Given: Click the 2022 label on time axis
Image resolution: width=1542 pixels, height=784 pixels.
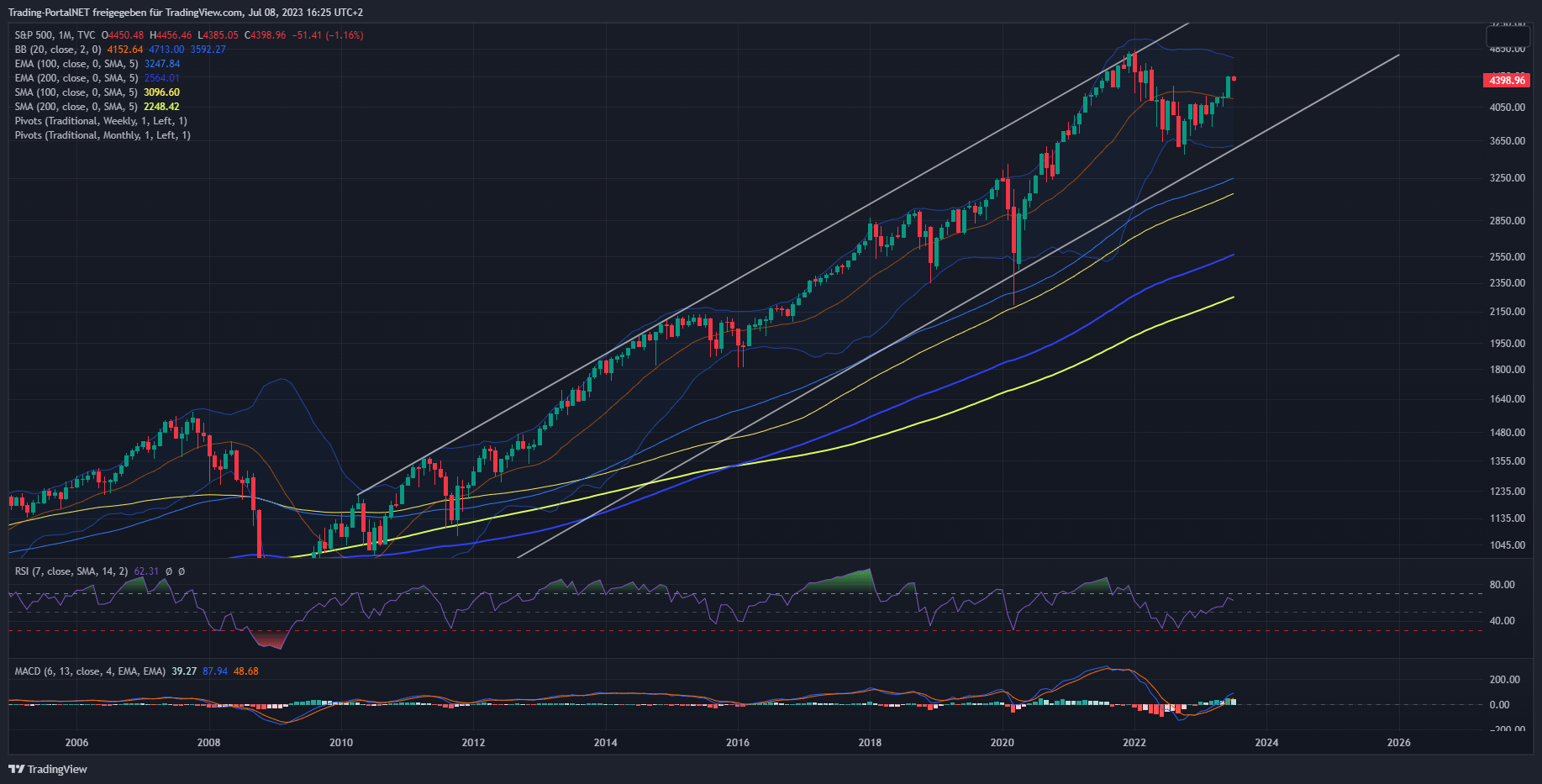Looking at the screenshot, I should (x=1134, y=742).
